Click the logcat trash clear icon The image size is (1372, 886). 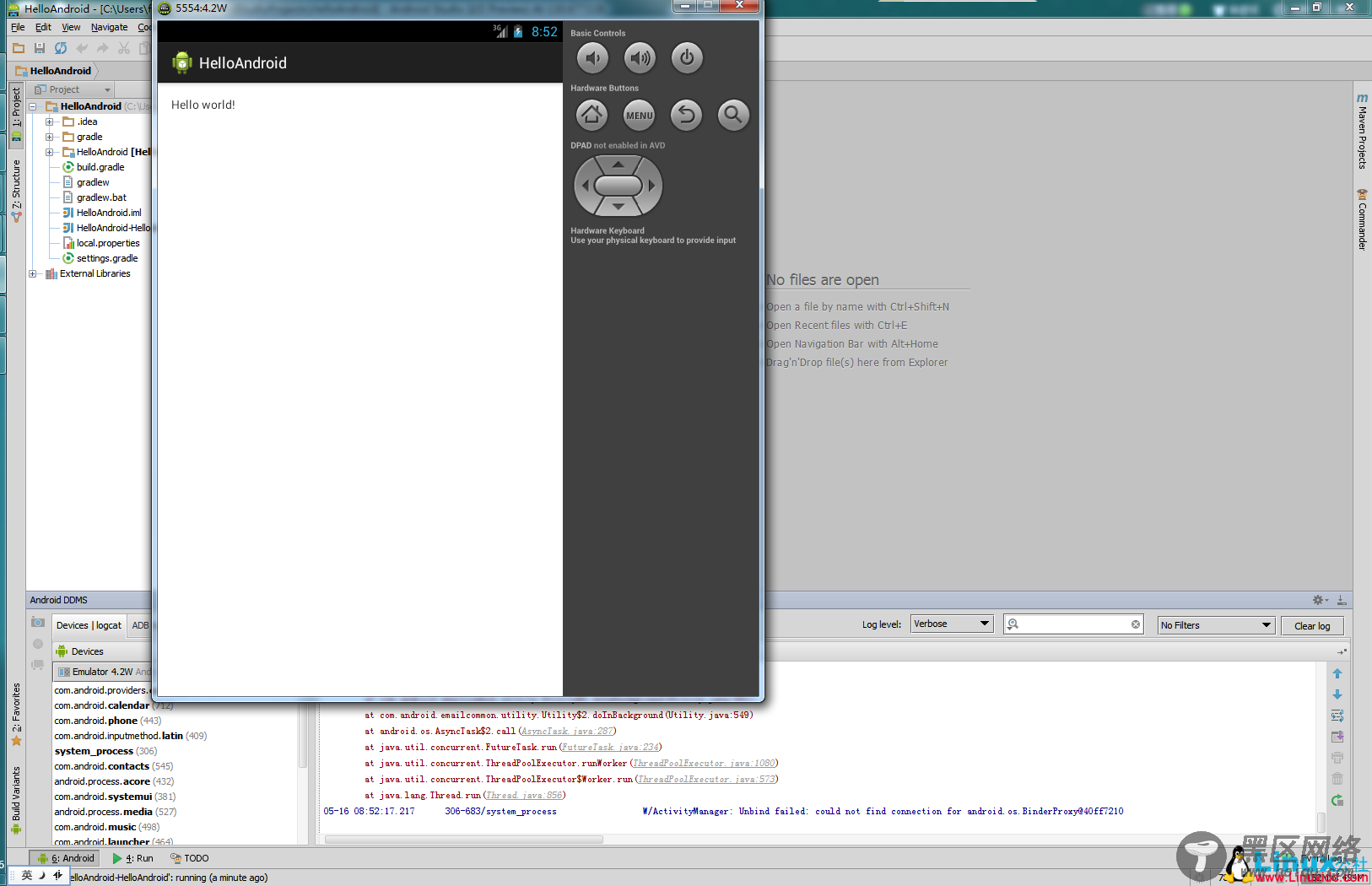point(1337,779)
